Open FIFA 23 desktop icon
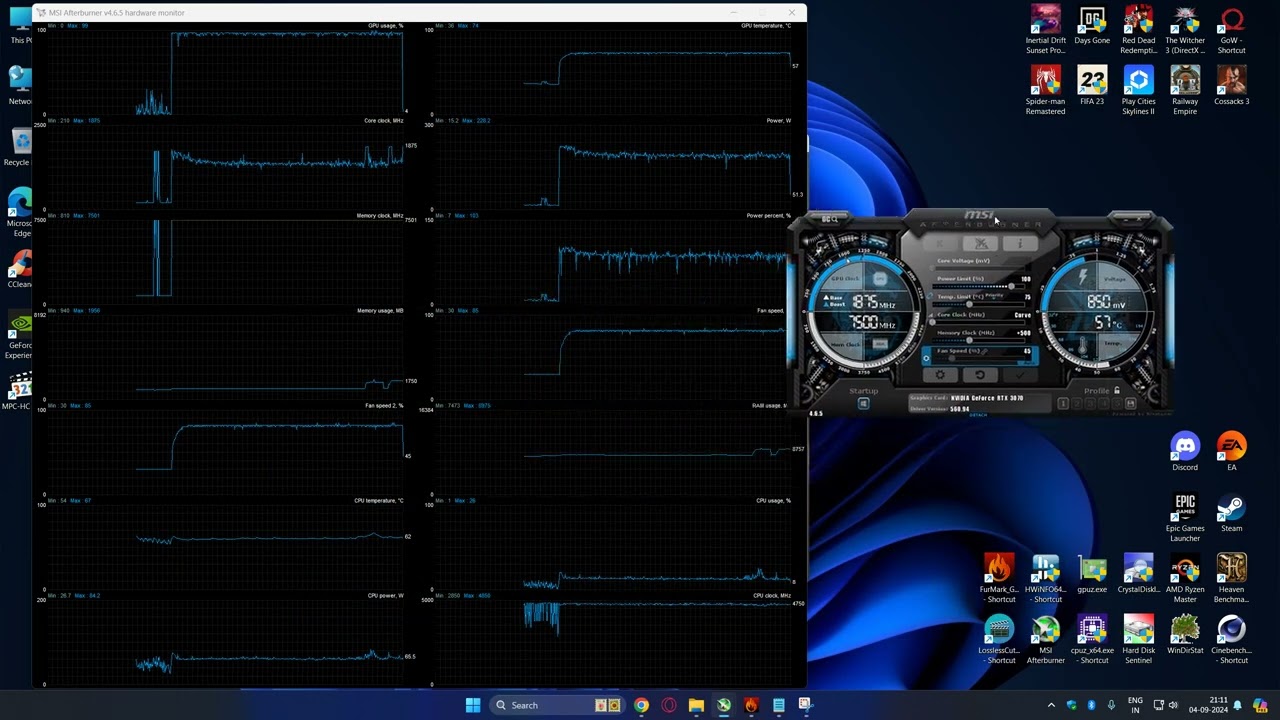This screenshot has height=720, width=1280. point(1092,87)
